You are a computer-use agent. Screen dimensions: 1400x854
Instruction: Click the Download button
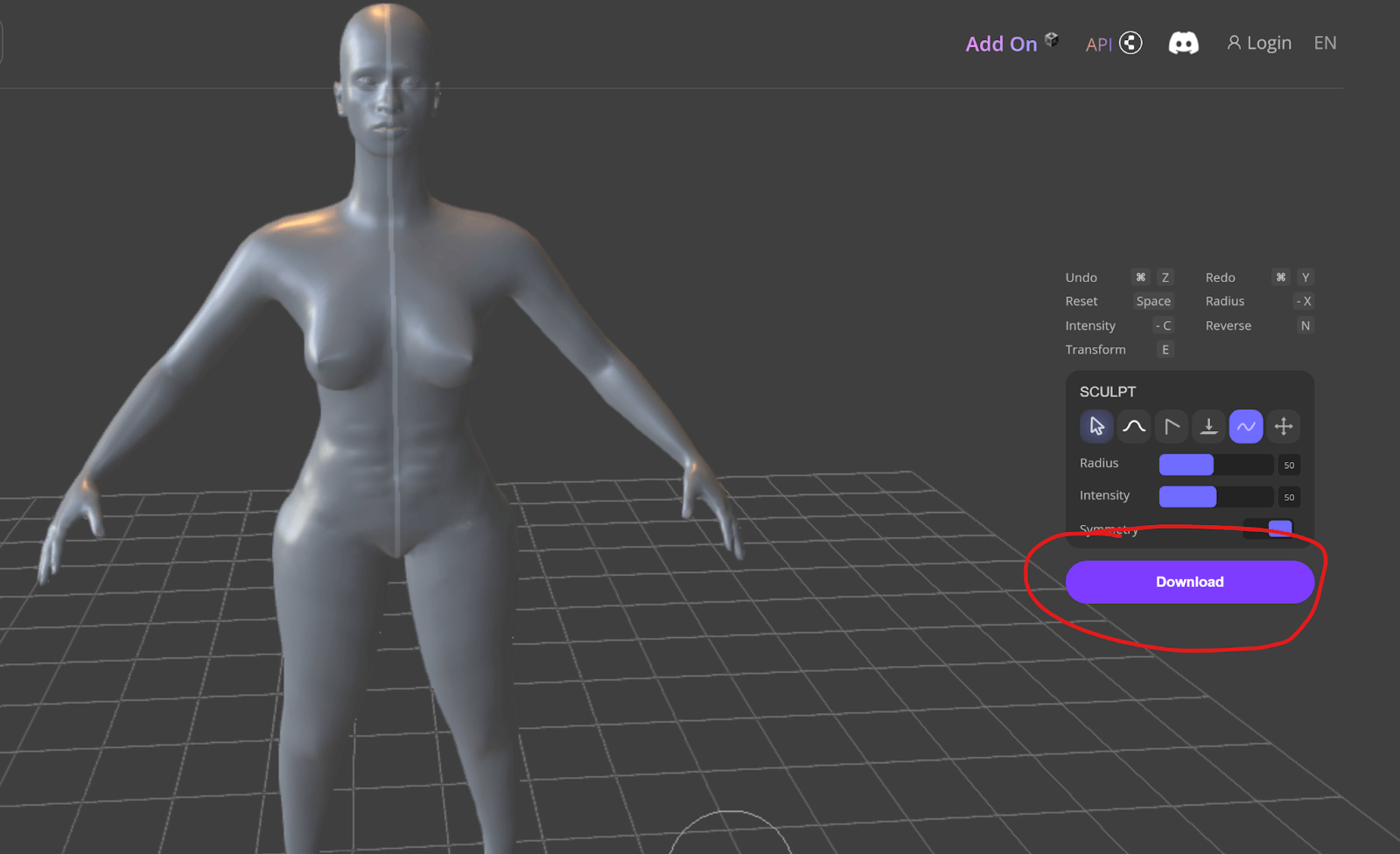pyautogui.click(x=1189, y=582)
